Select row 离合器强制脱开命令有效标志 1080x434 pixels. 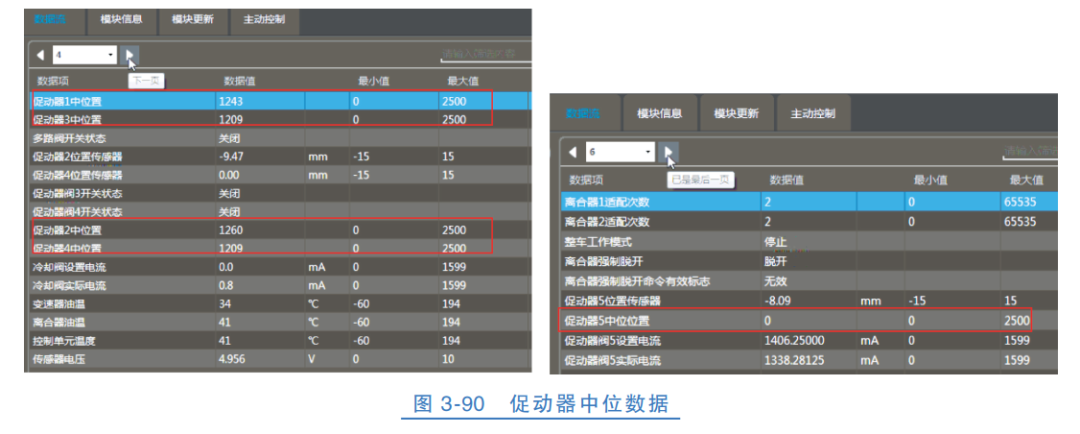(809, 281)
